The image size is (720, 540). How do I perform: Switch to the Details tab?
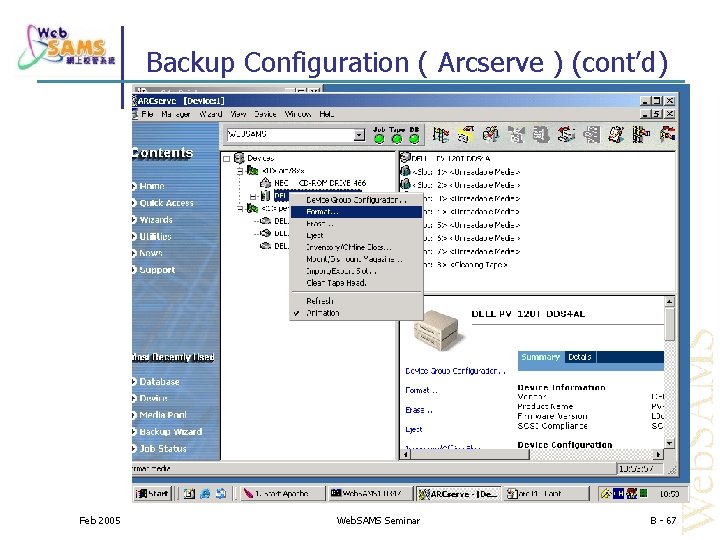point(579,357)
